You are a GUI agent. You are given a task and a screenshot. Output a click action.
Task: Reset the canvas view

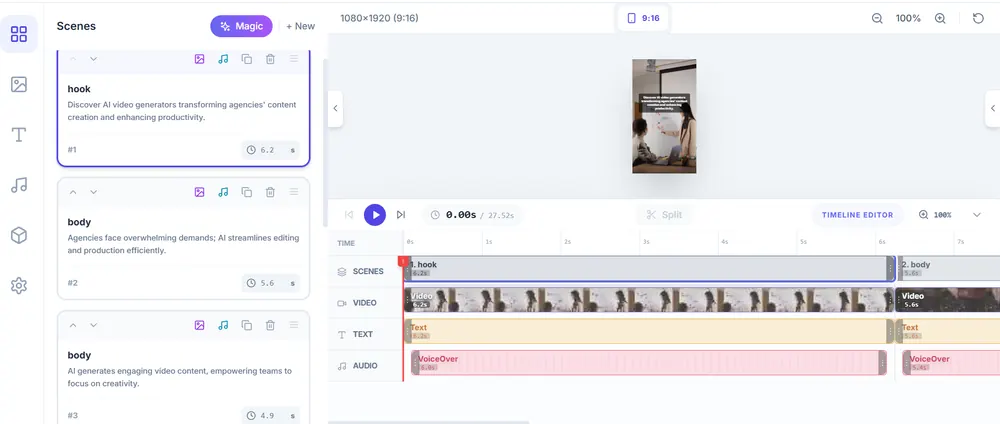[x=978, y=18]
